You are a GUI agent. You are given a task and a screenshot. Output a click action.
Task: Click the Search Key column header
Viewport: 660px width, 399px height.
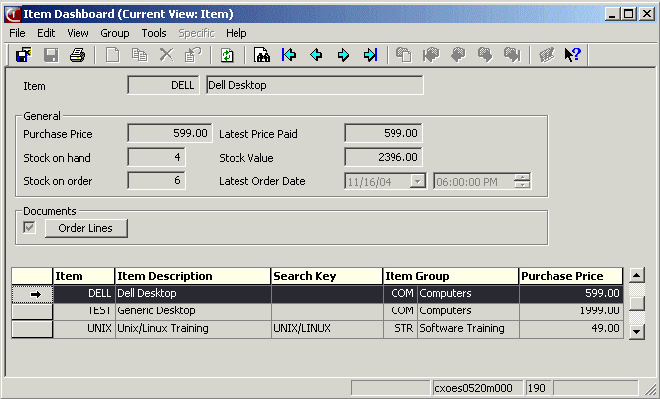(x=327, y=276)
